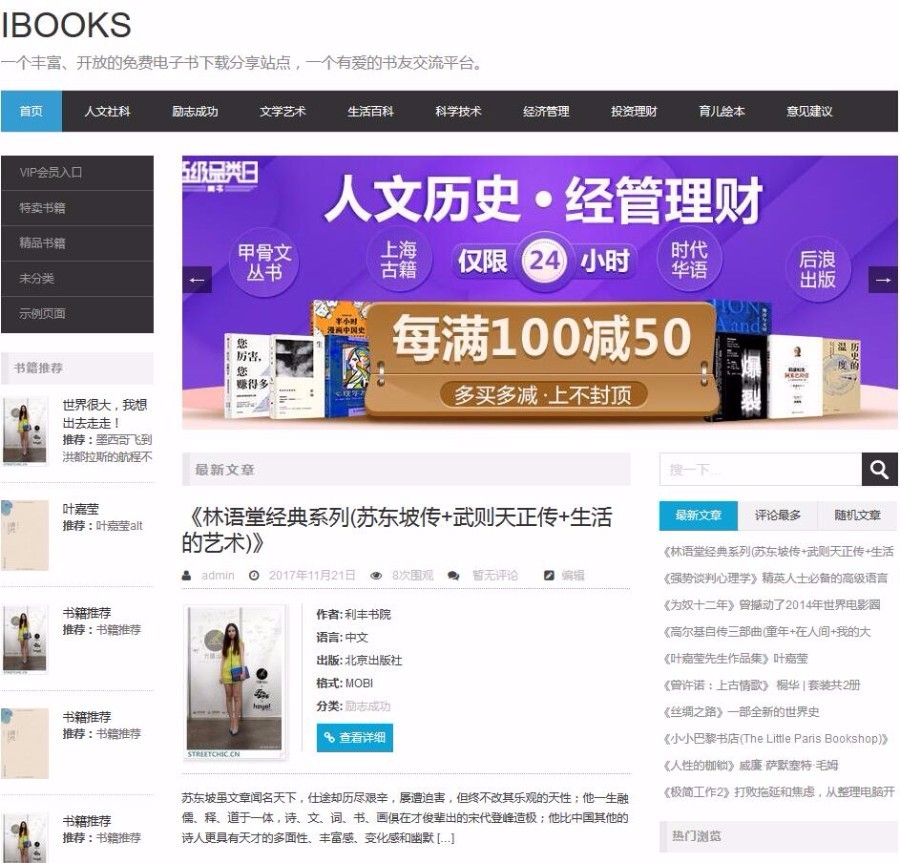Screen dimensions: 900x863
Task: Open the 林语堂经典系列 article headline
Action: [x=397, y=530]
